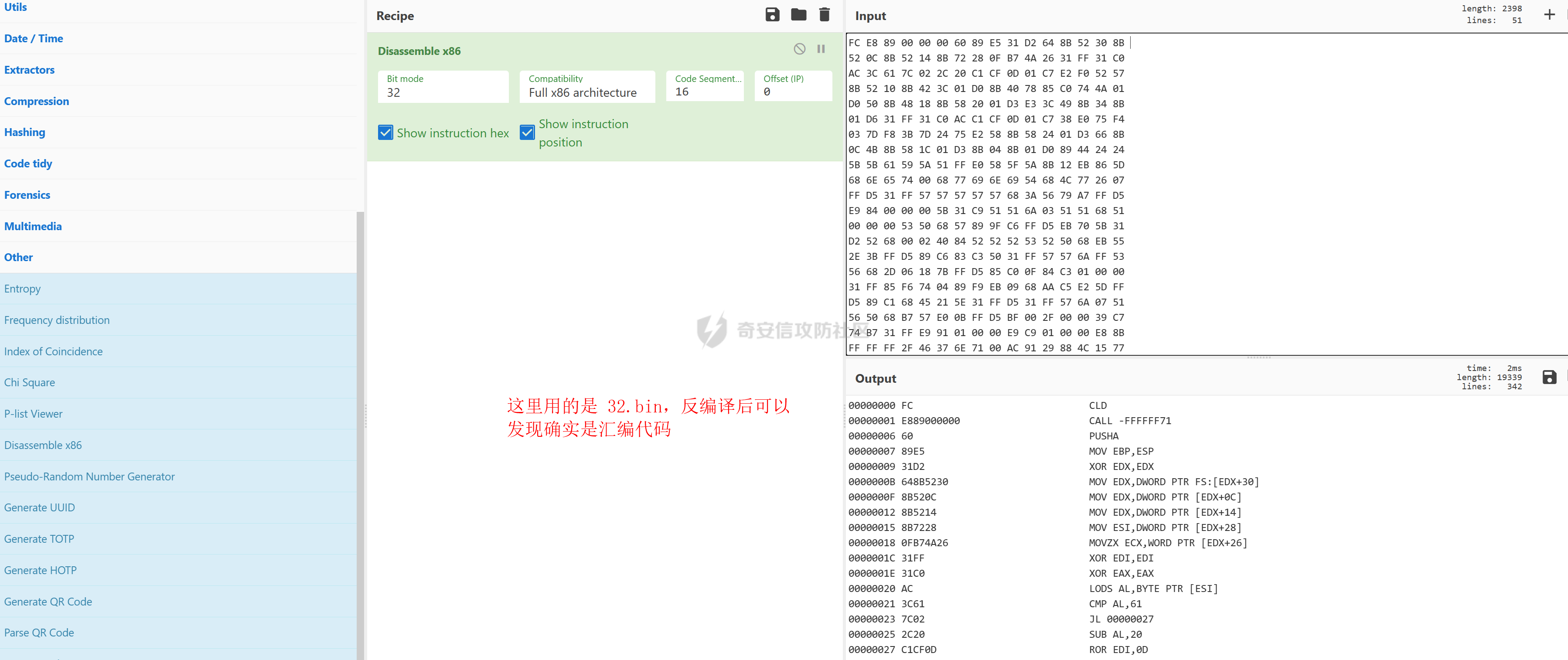Click output line 'CMP AL,61'
Screen dimensions: 1568x660
(x=1115, y=604)
